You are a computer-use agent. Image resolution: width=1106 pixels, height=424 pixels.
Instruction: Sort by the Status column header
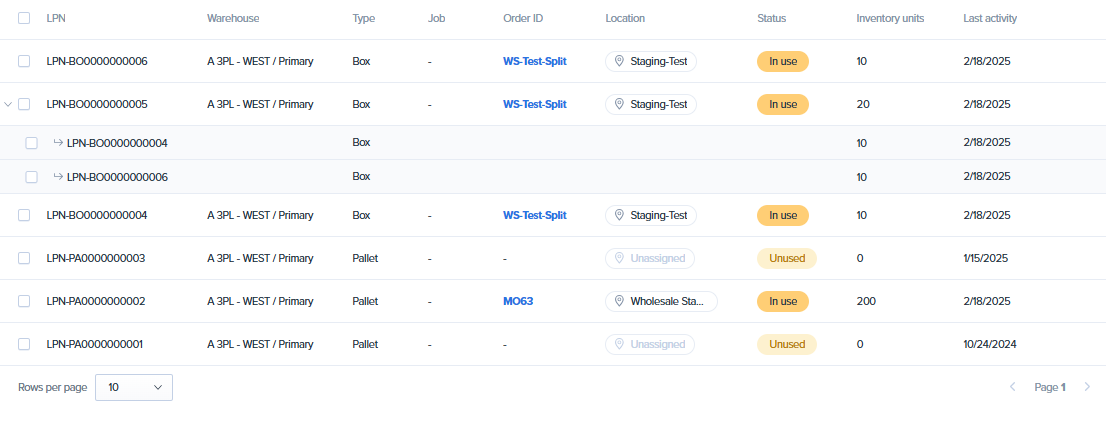pos(771,18)
